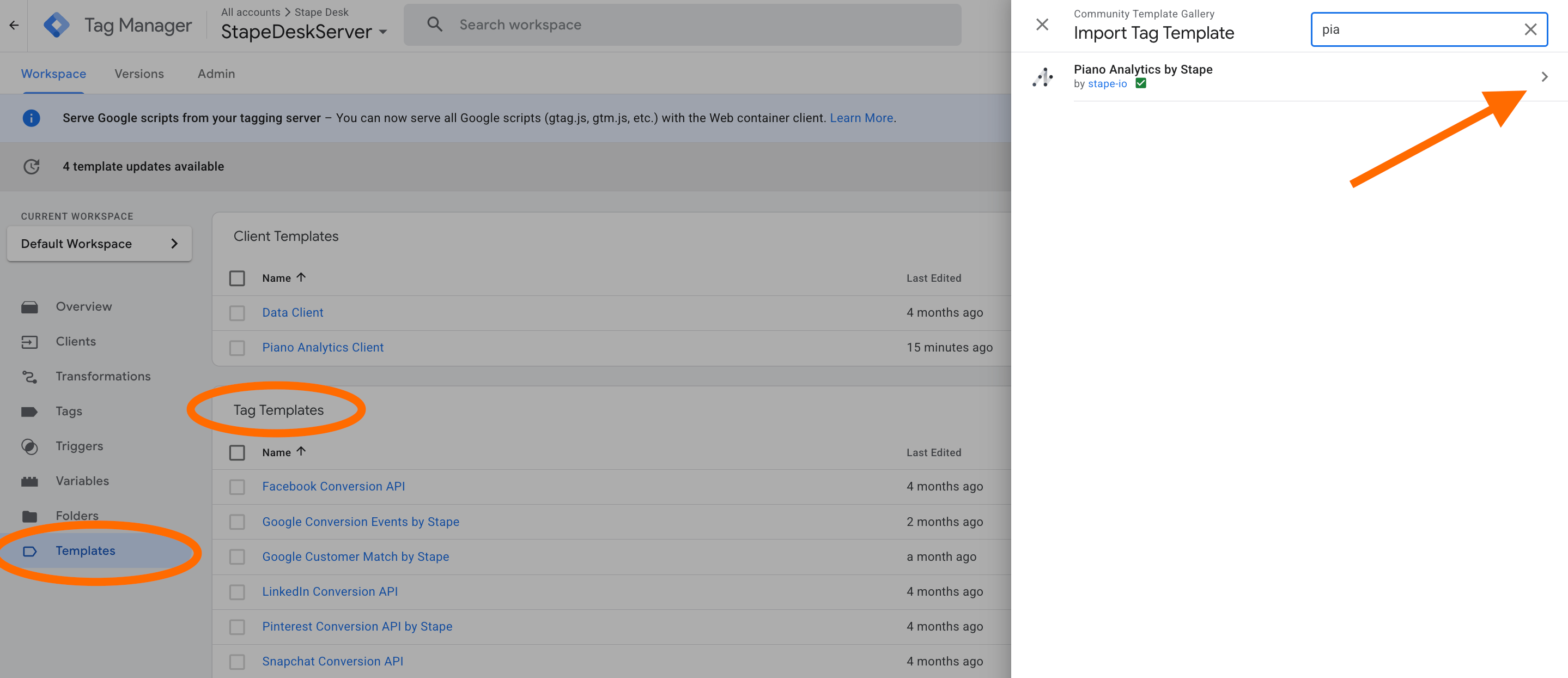This screenshot has height=678, width=1568.
Task: Tick the Facebook Conversion API checkbox
Action: (237, 487)
